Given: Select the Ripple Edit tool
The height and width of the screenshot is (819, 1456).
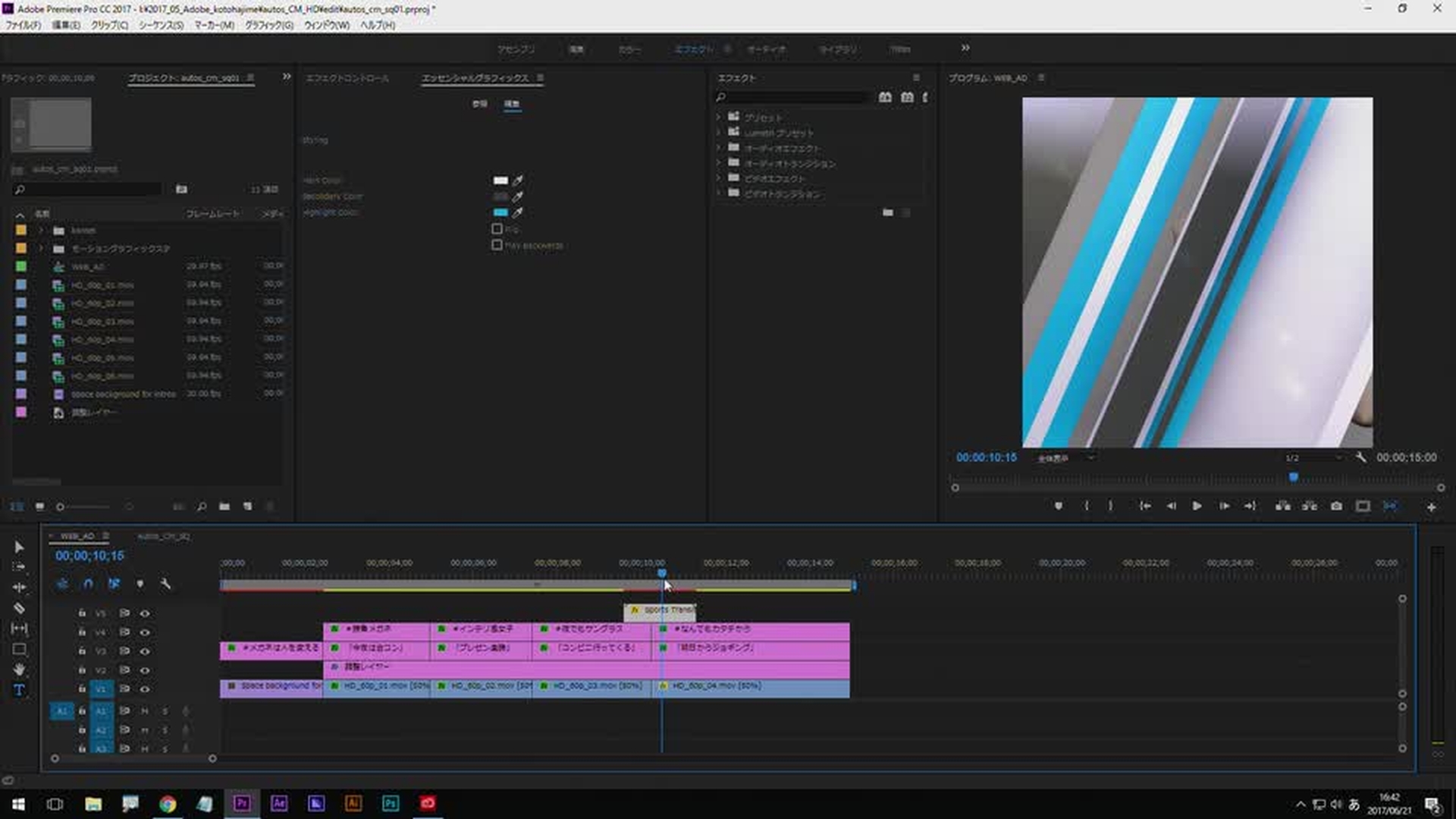Looking at the screenshot, I should point(19,588).
